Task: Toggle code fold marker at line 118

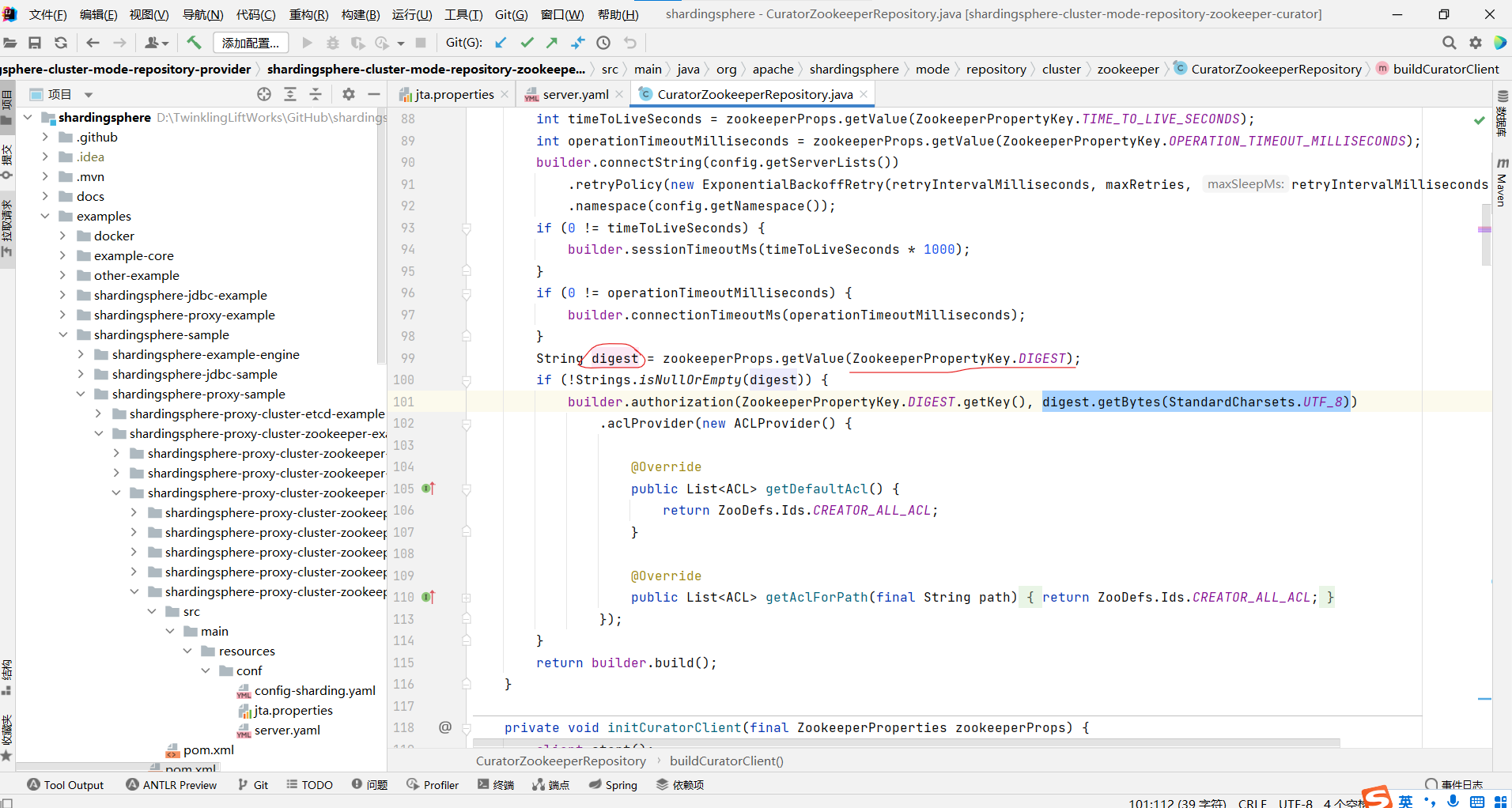Action: coord(467,728)
